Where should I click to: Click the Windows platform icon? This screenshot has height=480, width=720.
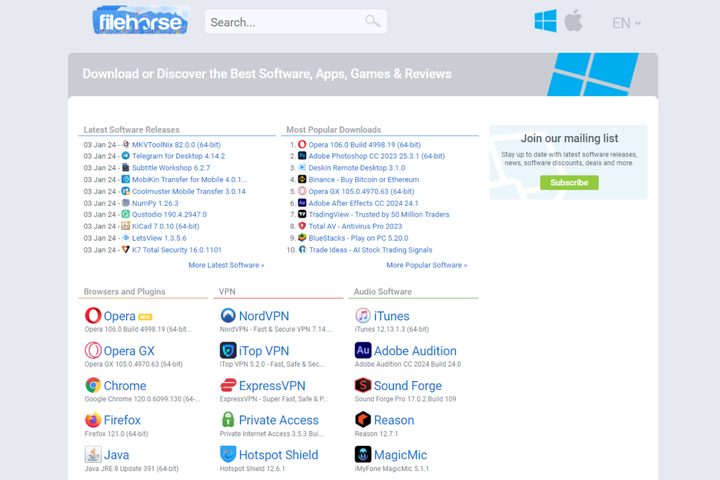coord(545,21)
